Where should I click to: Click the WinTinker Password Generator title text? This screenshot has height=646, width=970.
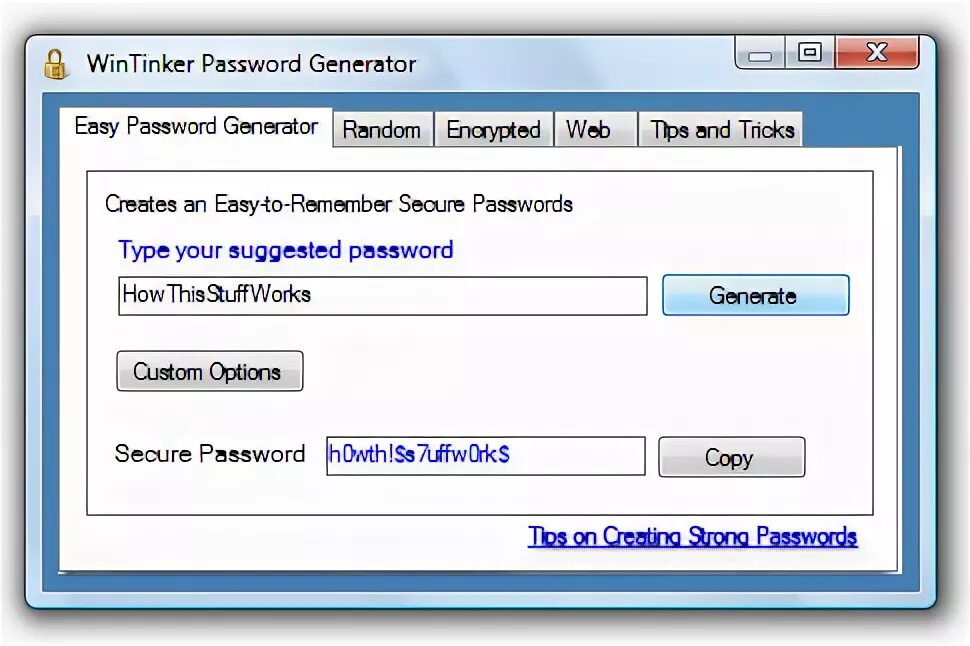251,64
